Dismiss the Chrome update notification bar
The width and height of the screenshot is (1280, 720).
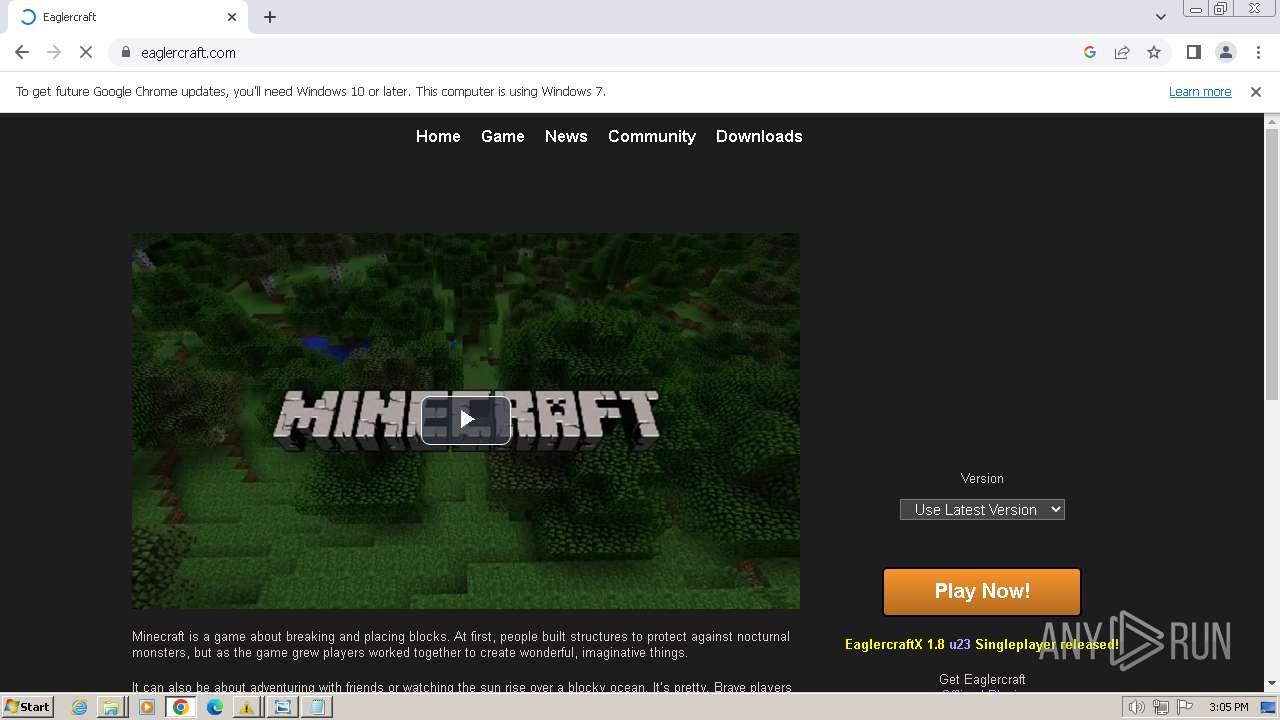[x=1256, y=91]
